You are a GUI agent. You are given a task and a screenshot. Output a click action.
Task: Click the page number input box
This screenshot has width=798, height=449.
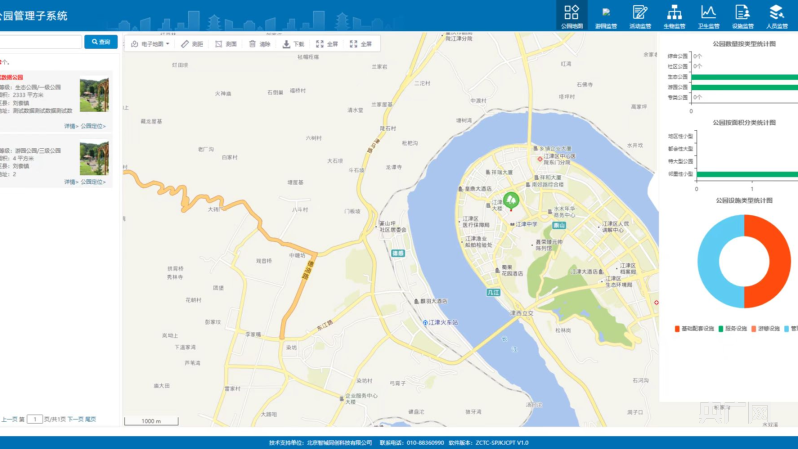pos(35,419)
